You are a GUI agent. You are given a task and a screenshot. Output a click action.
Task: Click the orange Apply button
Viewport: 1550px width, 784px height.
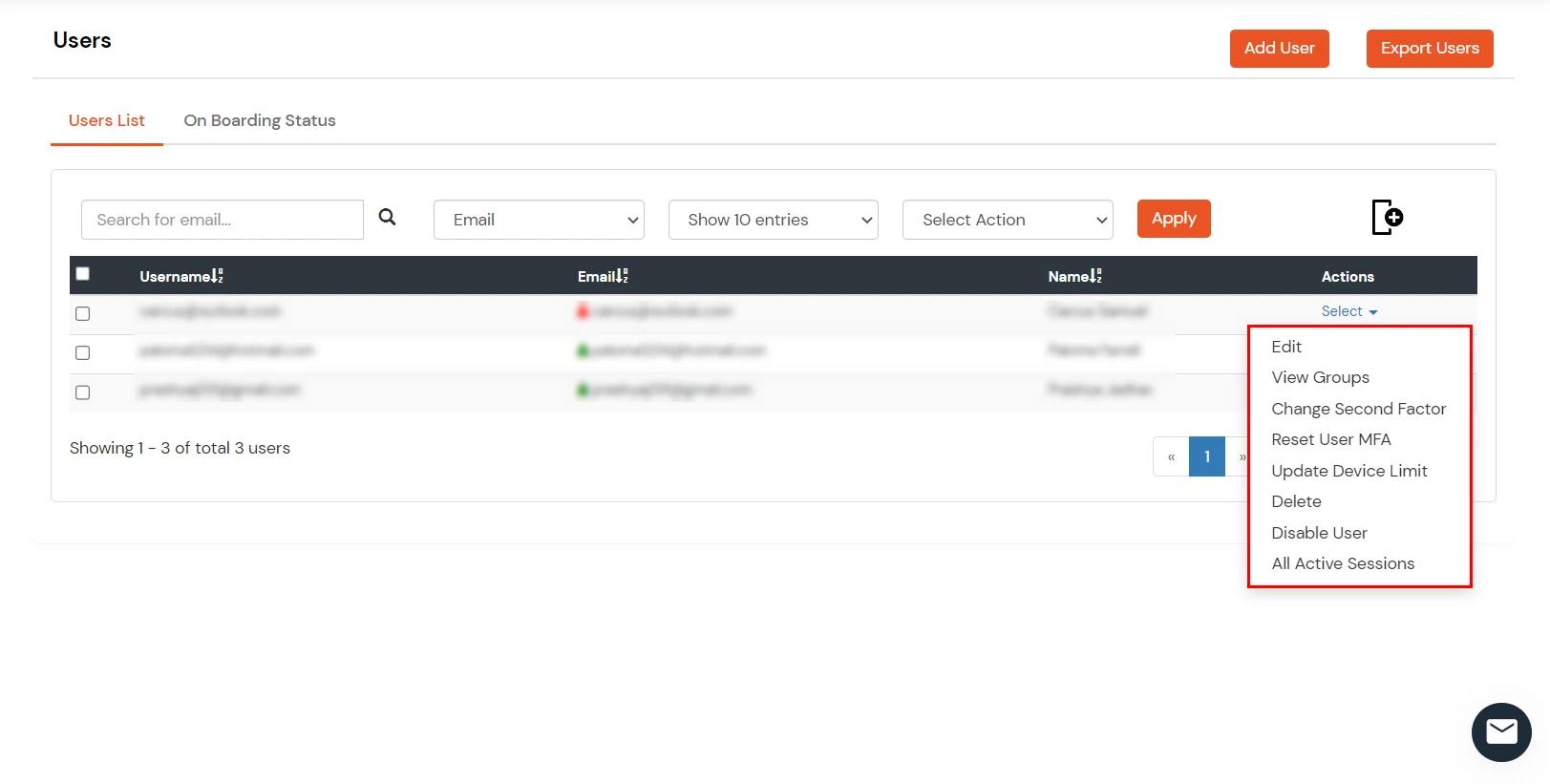1174,219
